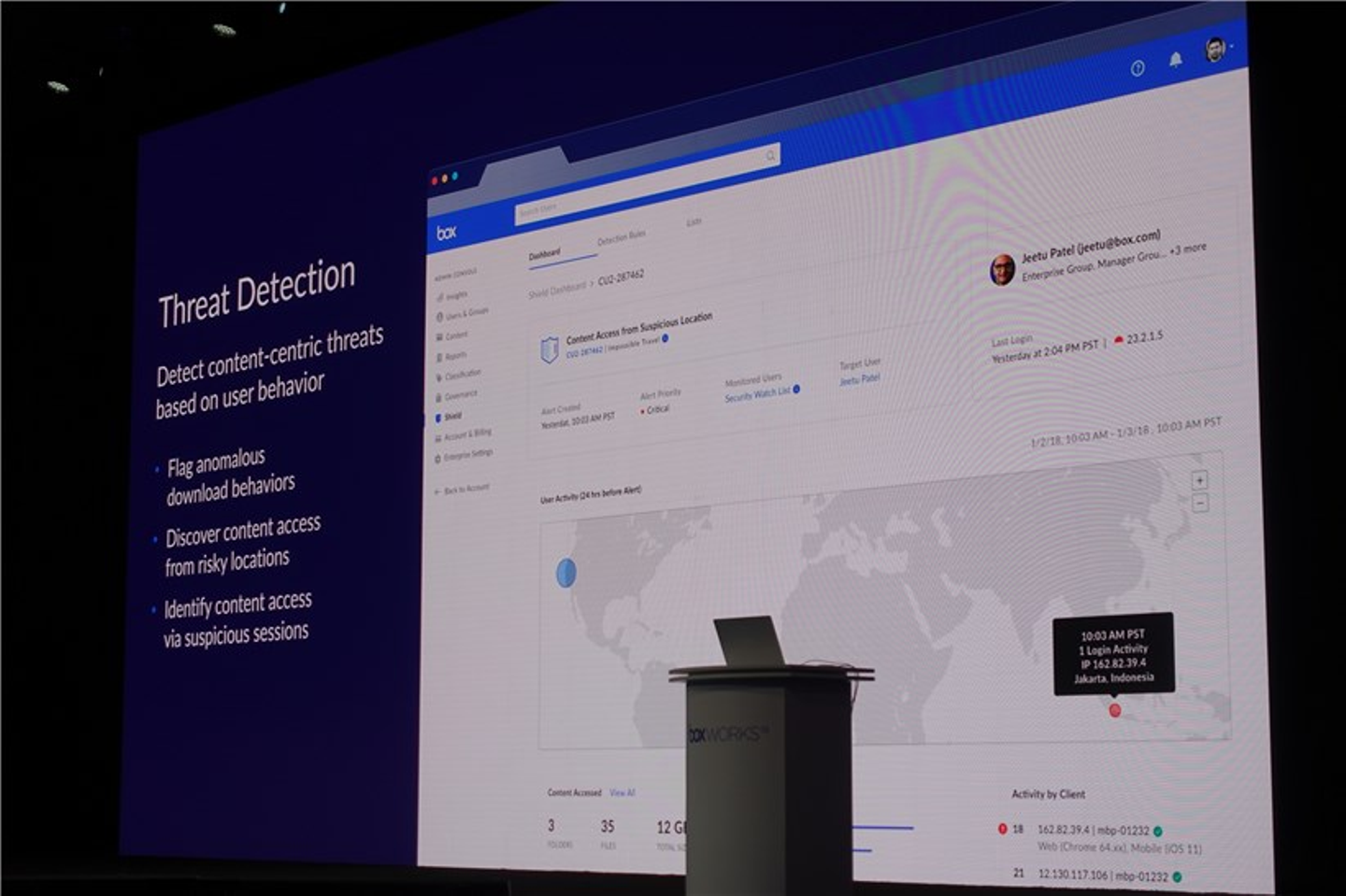1346x896 pixels.
Task: Click the red alert icon beside 18
Action: 1002,829
